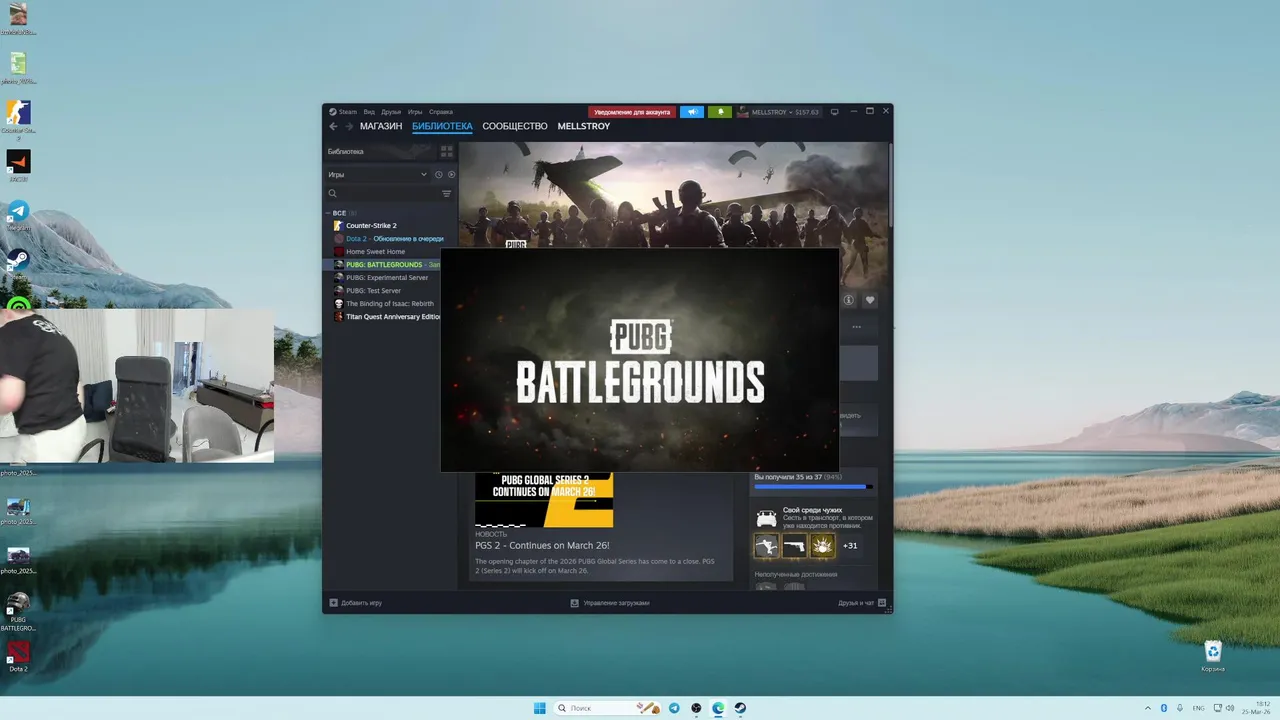
Task: Select the pistol achievement badge
Action: [794, 546]
